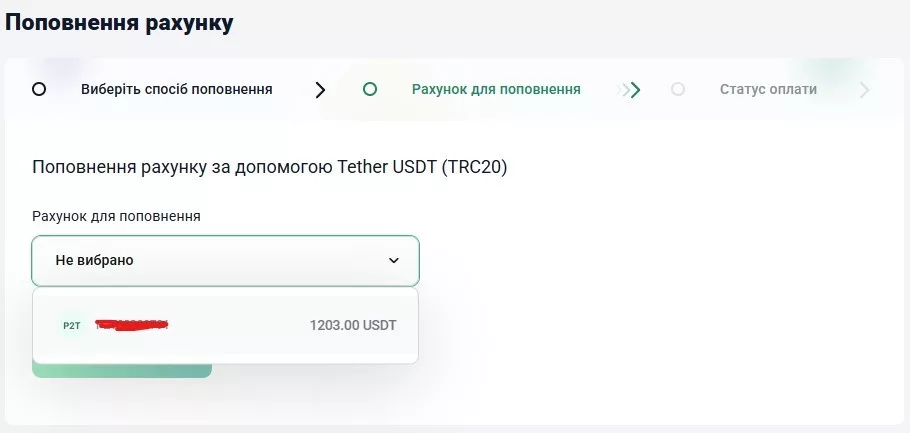
Task: Click the greyed circle beside 'Статус оплати'
Action: tap(678, 89)
